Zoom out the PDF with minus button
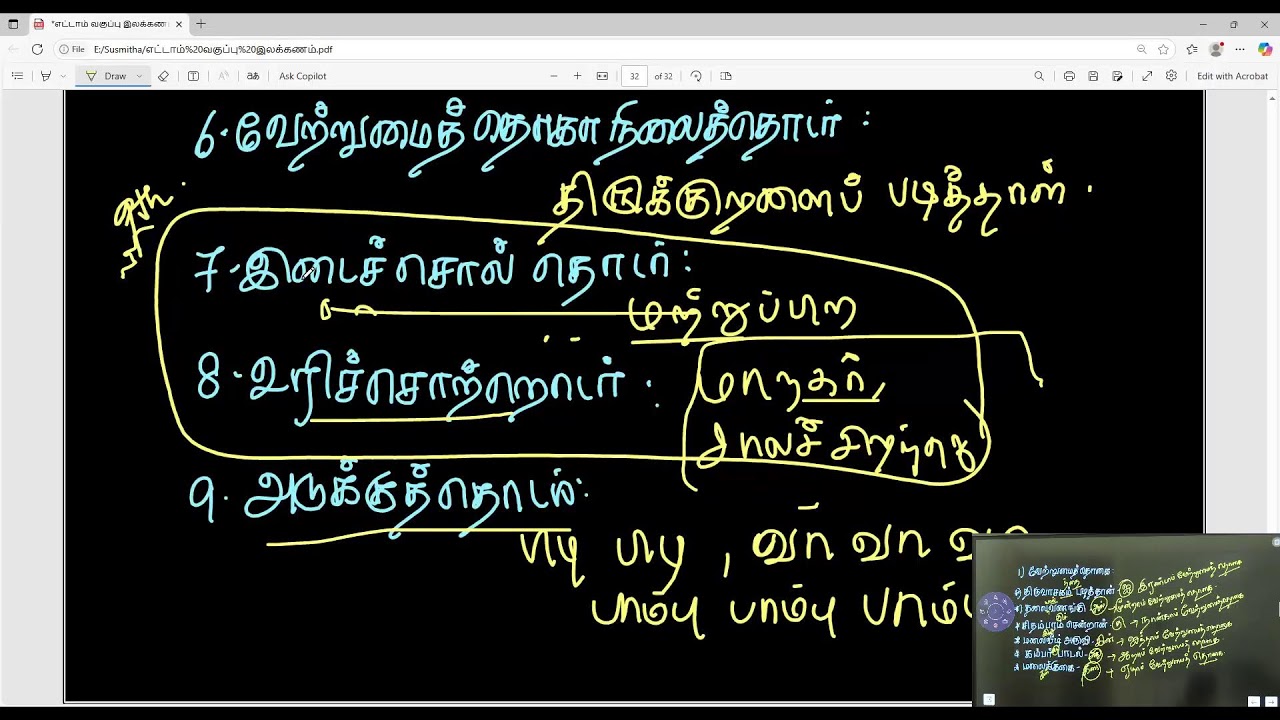Screen dimensions: 1280x720 click(x=553, y=76)
